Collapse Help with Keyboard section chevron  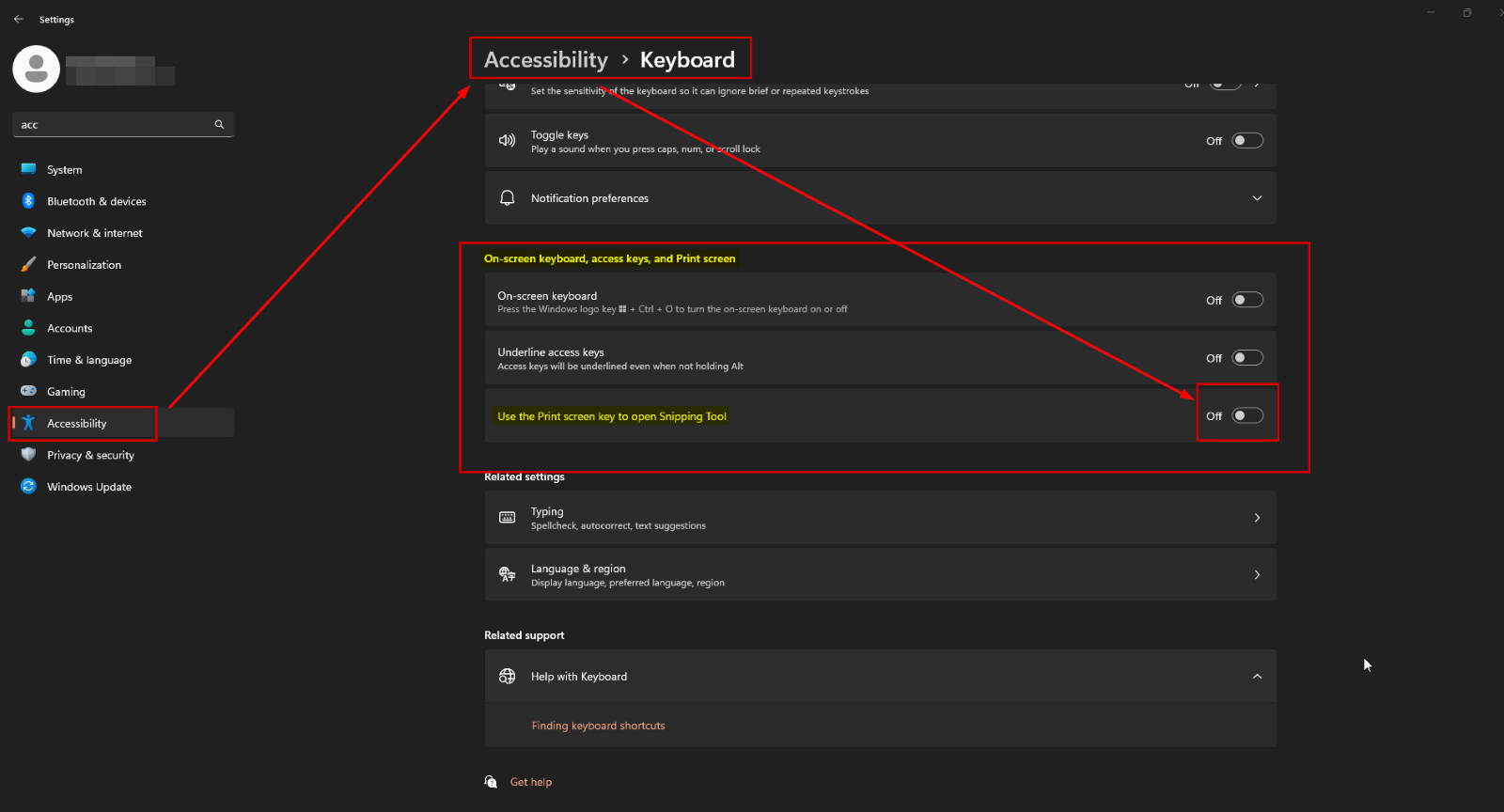1257,677
